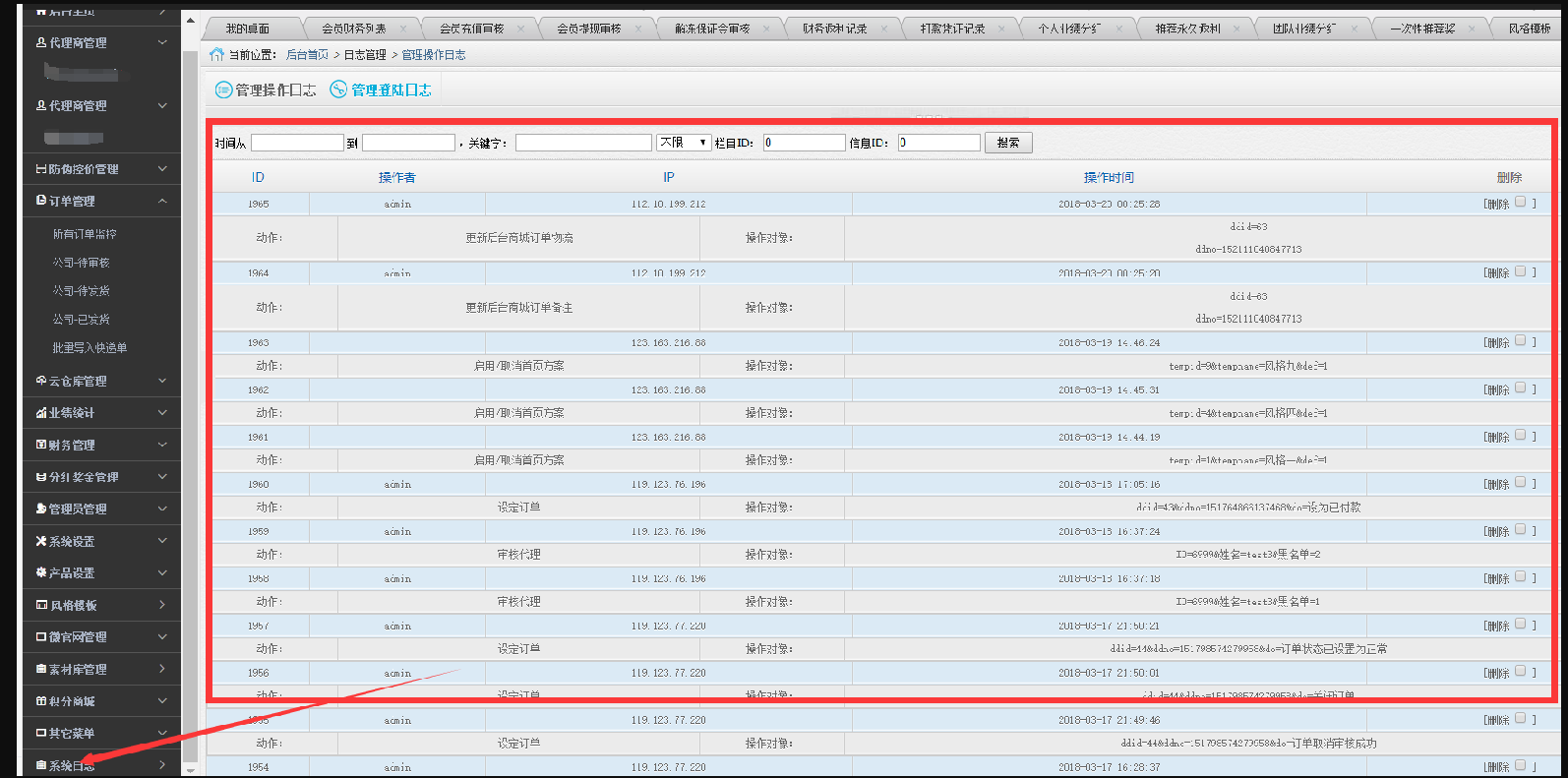The height and width of the screenshot is (778, 1568).
Task: Open the 不限 dropdown in search bar
Action: (x=684, y=143)
